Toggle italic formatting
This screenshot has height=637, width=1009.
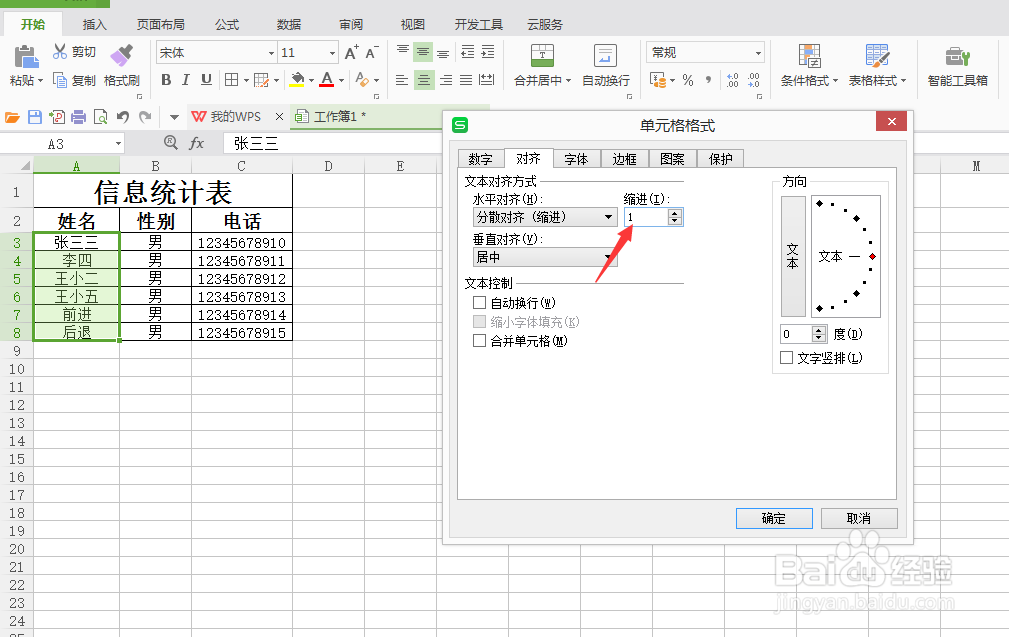pos(186,80)
